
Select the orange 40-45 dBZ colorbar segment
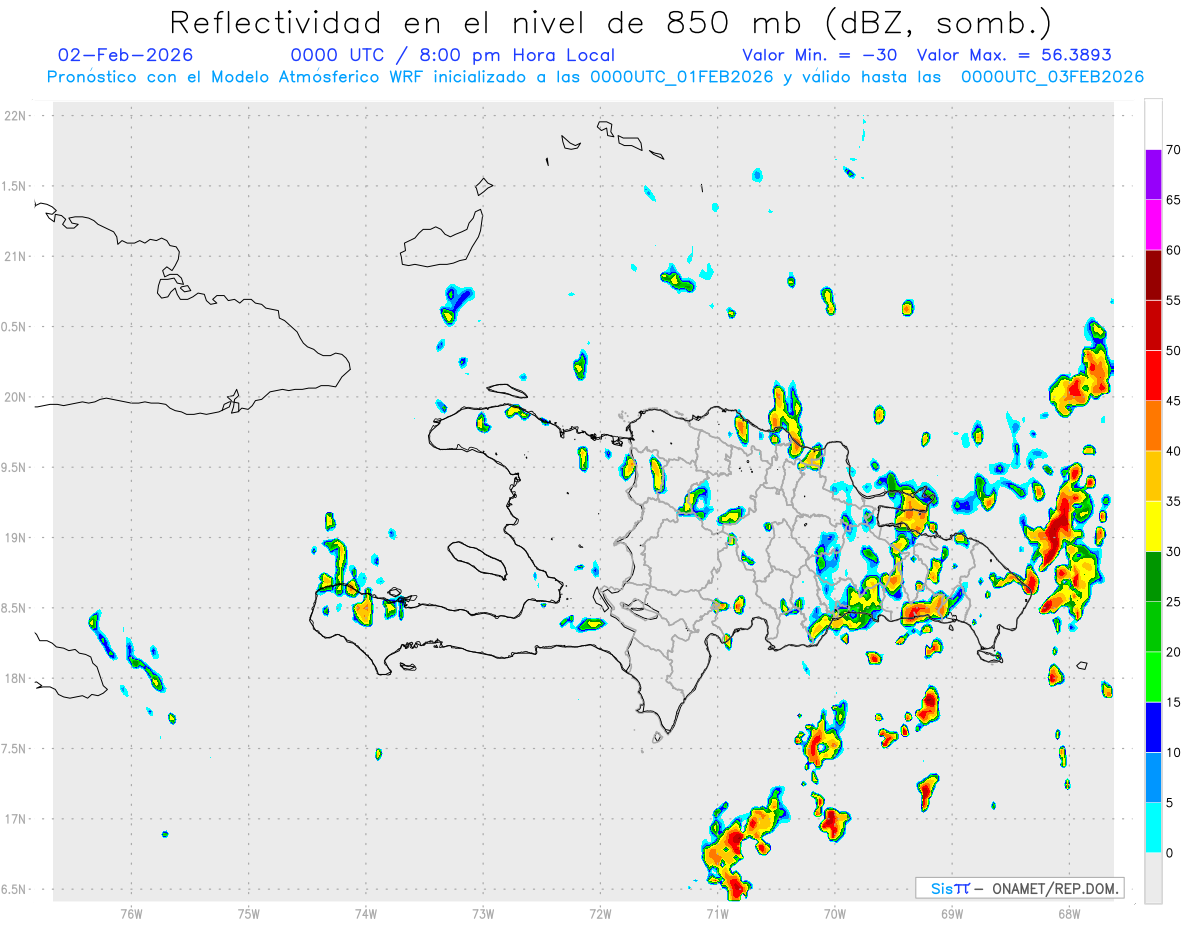pyautogui.click(x=1153, y=426)
